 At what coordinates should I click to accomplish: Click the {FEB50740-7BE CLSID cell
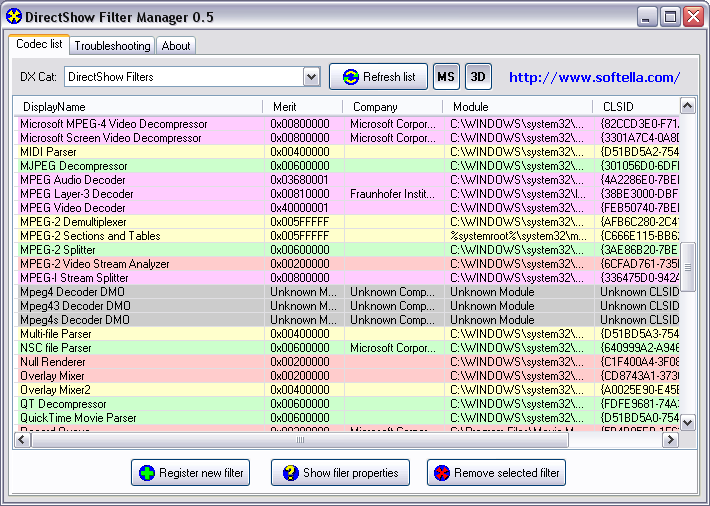639,208
